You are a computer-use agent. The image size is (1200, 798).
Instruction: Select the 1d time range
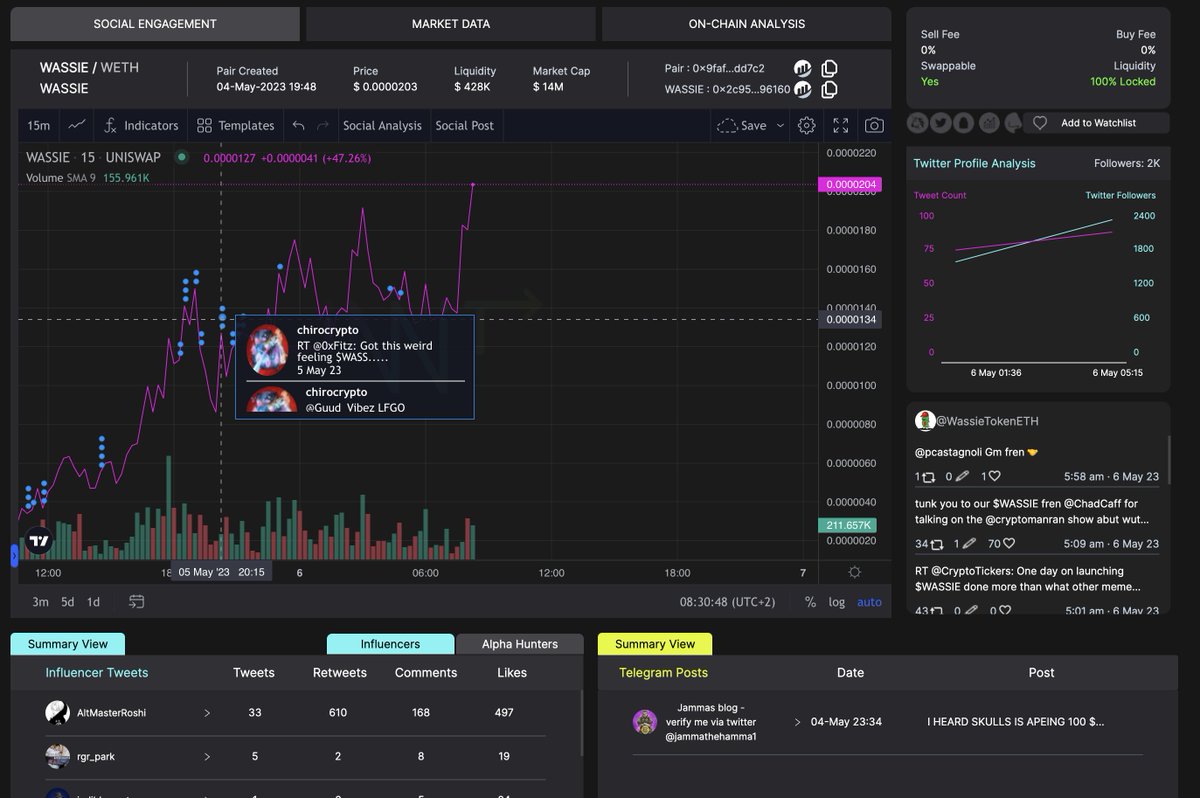93,602
